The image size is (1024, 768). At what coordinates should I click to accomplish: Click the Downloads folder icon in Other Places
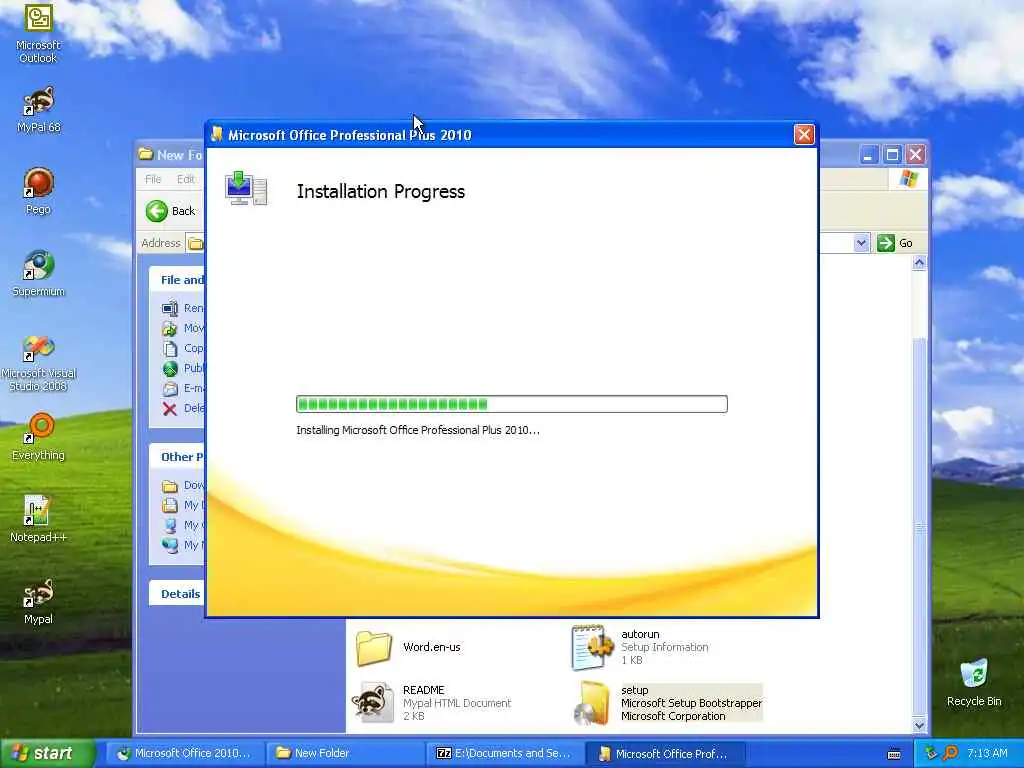[x=170, y=486]
